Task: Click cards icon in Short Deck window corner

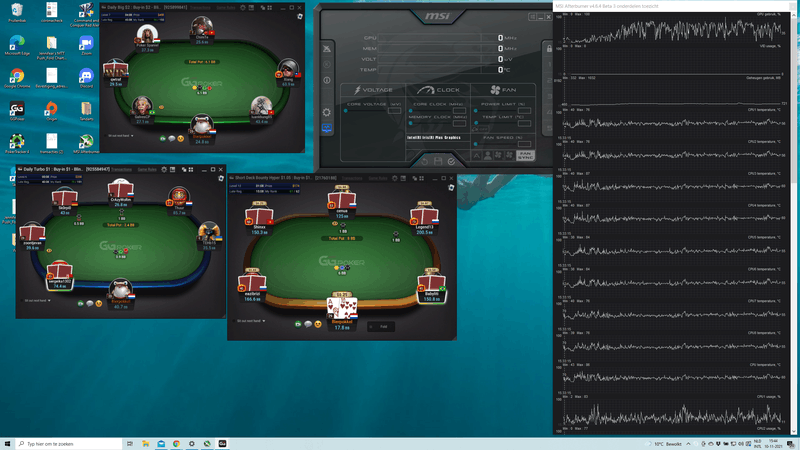Action: (x=451, y=188)
